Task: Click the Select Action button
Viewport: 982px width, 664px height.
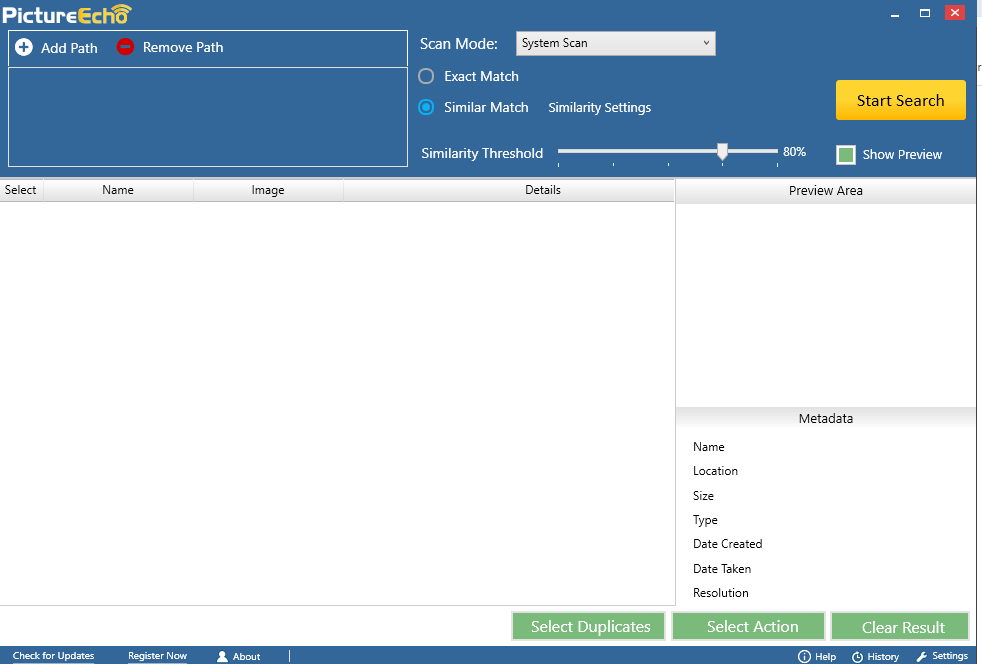Action: [x=748, y=626]
